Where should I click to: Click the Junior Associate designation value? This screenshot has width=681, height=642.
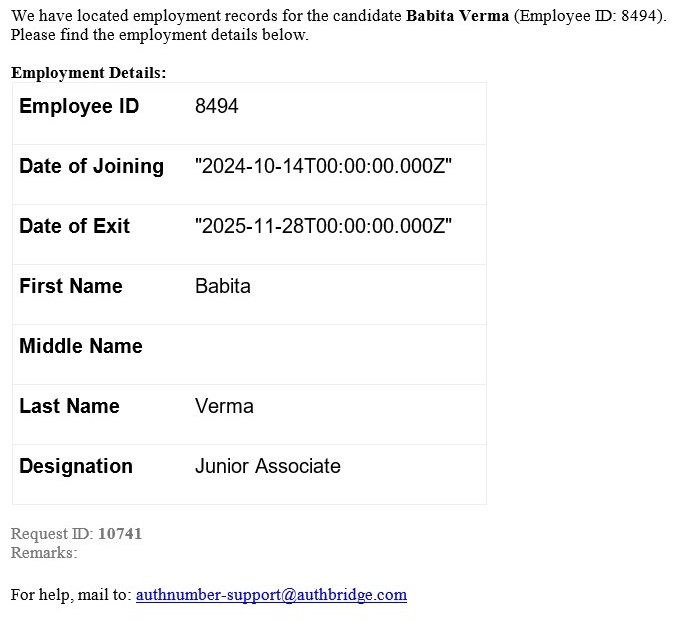pyautogui.click(x=268, y=467)
